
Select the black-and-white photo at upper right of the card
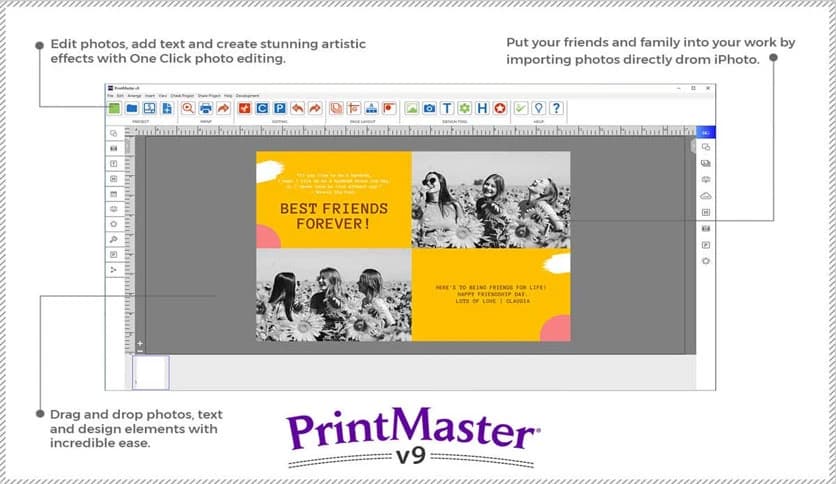[491, 200]
